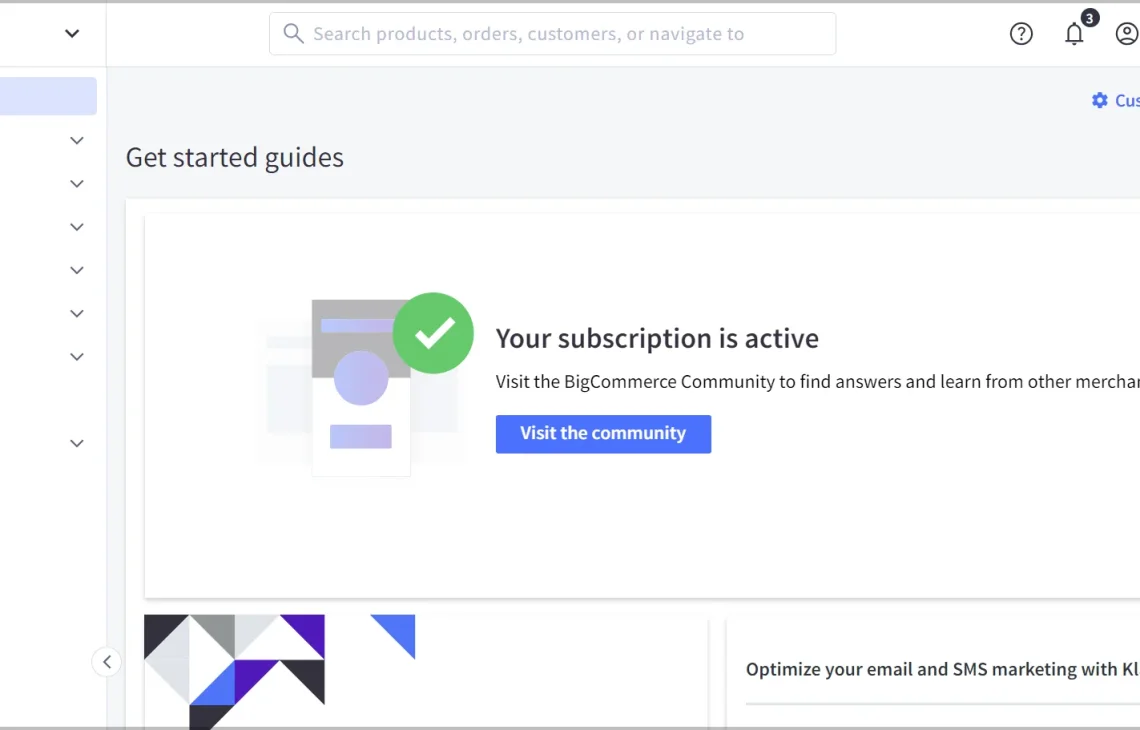Open notifications bell with 3 alerts
Screen dimensions: 1140x730
click(x=1075, y=33)
